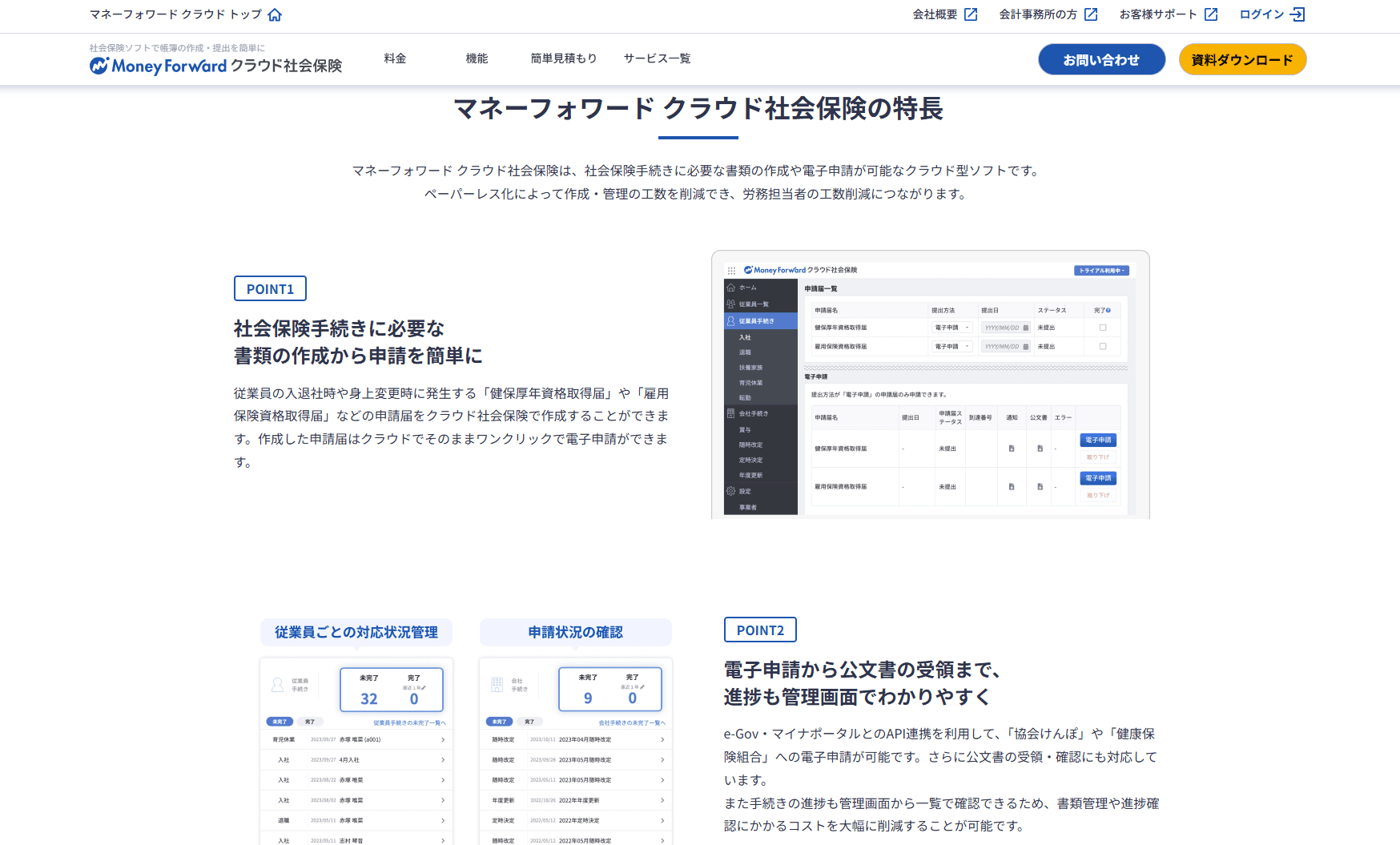Click external link icon next to 会計事務所の方
The height and width of the screenshot is (845, 1400).
point(1091,14)
